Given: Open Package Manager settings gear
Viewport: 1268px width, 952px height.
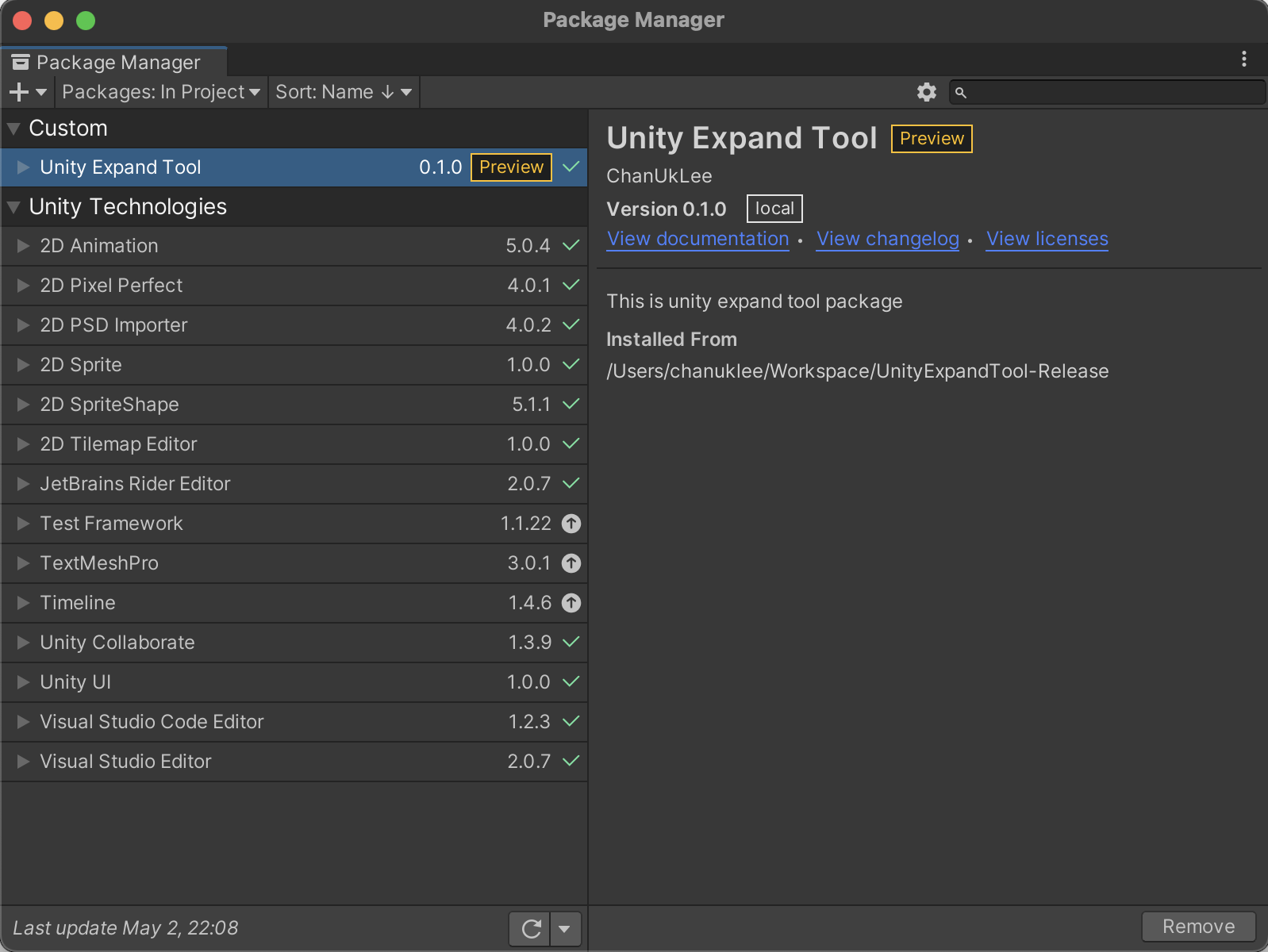Looking at the screenshot, I should [x=926, y=92].
